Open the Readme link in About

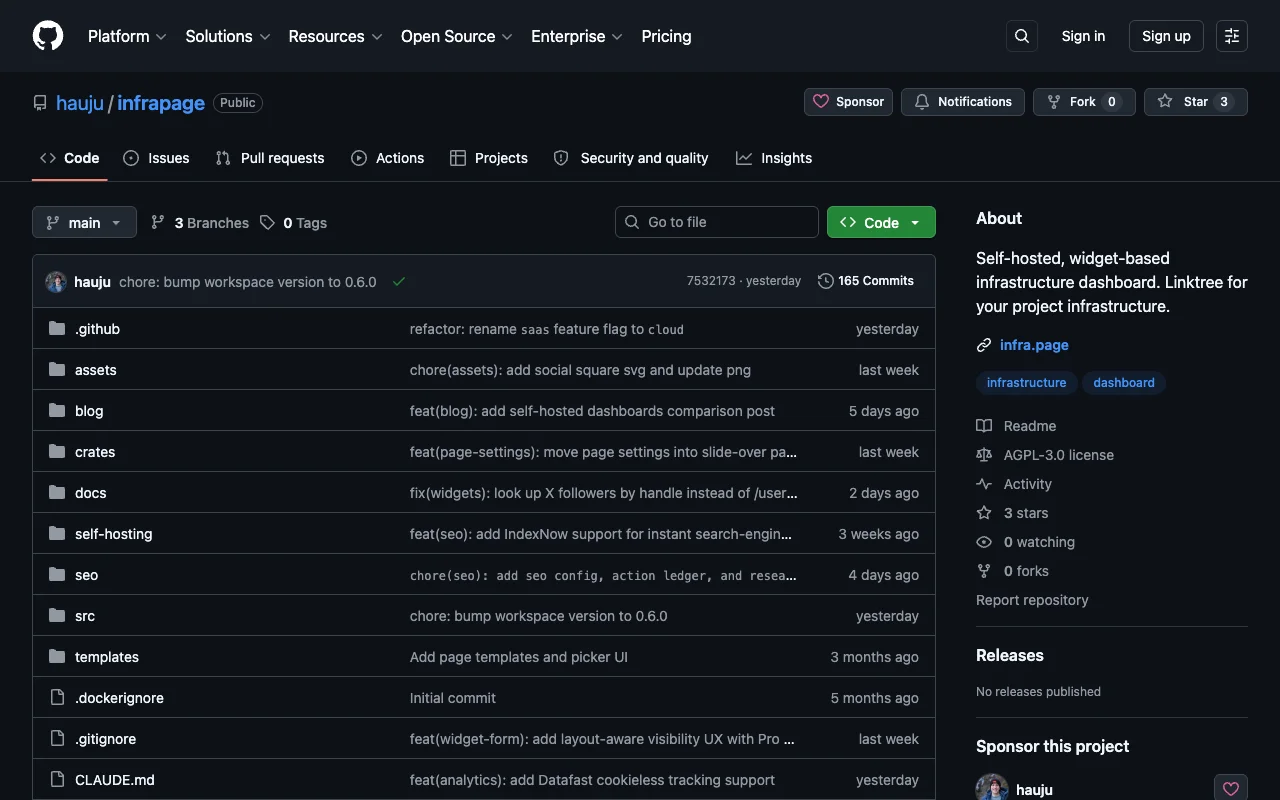click(x=1016, y=426)
